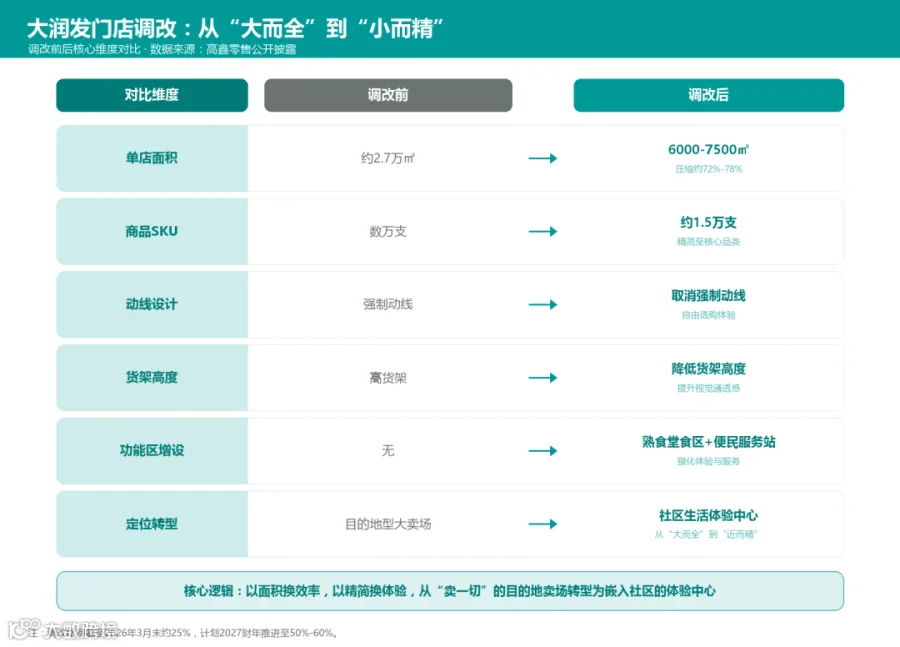The width and height of the screenshot is (900, 647).
Task: Click the 动线设计 row label
Action: 152,304
